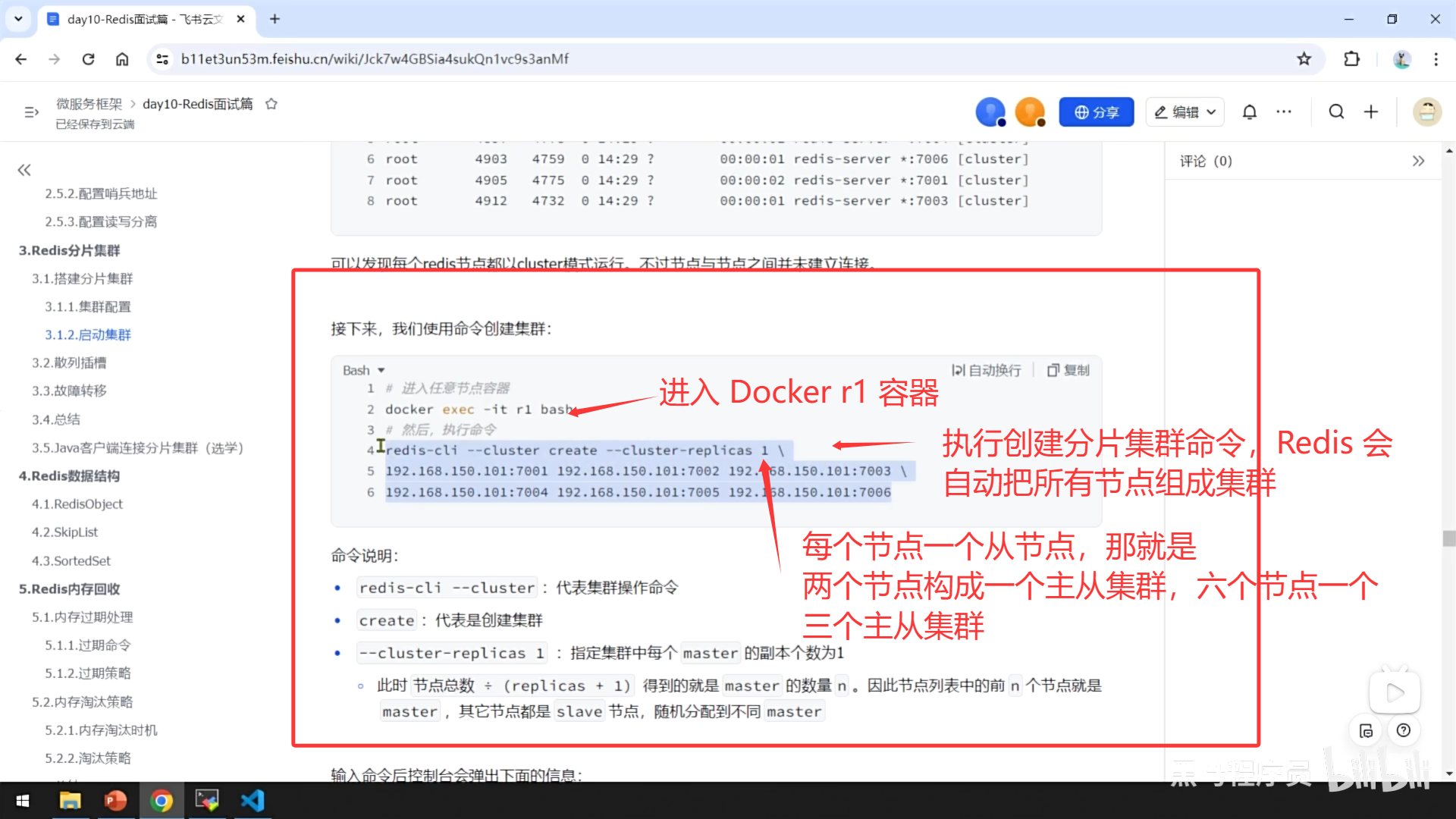
Task: Open help question mark icon
Action: point(1404,730)
